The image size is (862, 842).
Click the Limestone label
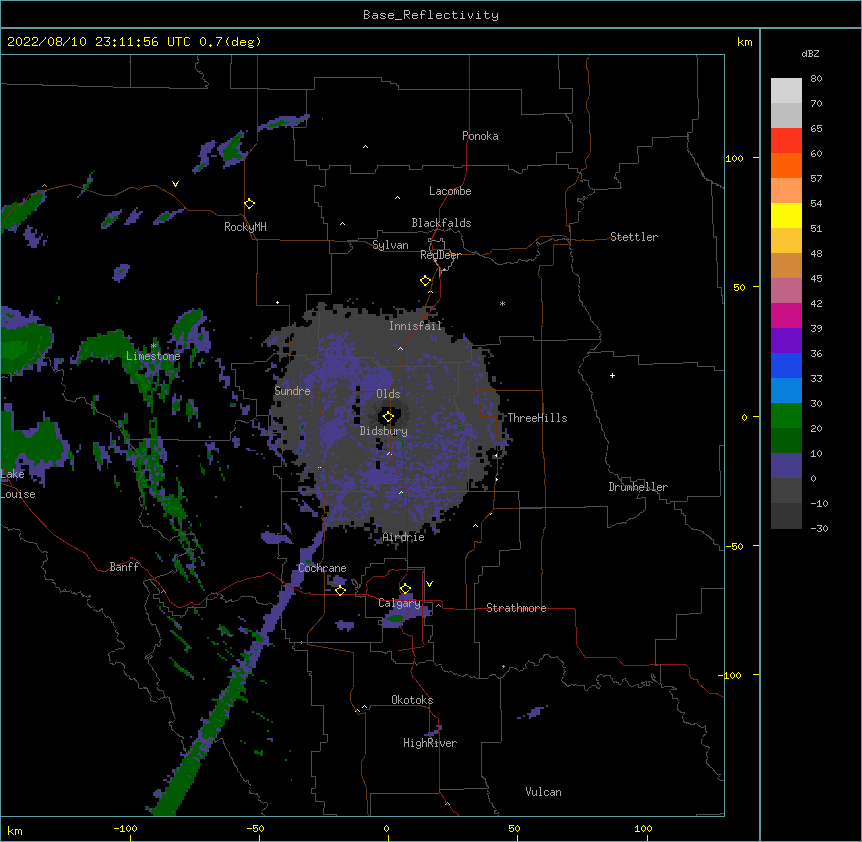(x=153, y=356)
